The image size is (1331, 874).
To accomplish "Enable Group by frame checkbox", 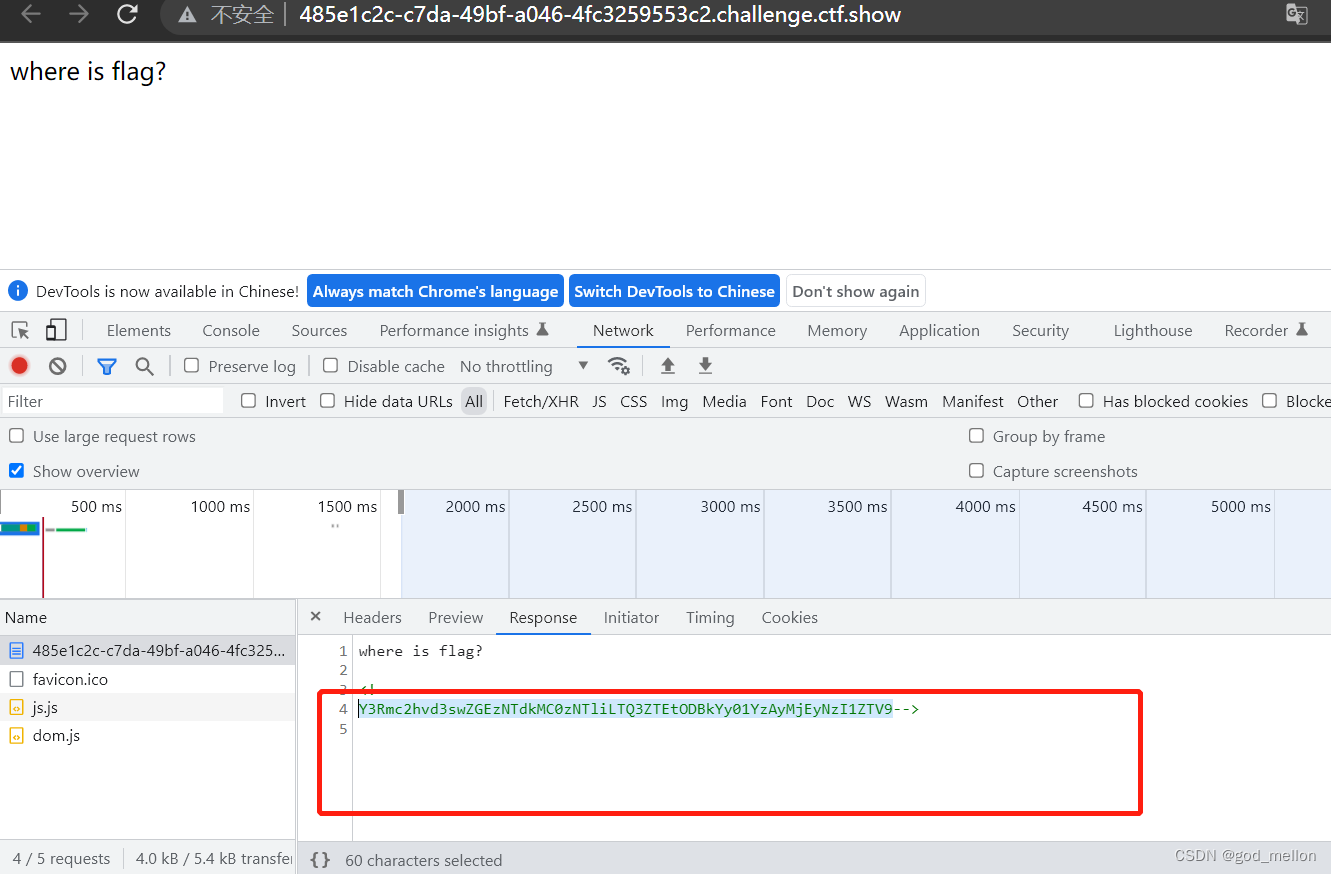I will [x=977, y=436].
